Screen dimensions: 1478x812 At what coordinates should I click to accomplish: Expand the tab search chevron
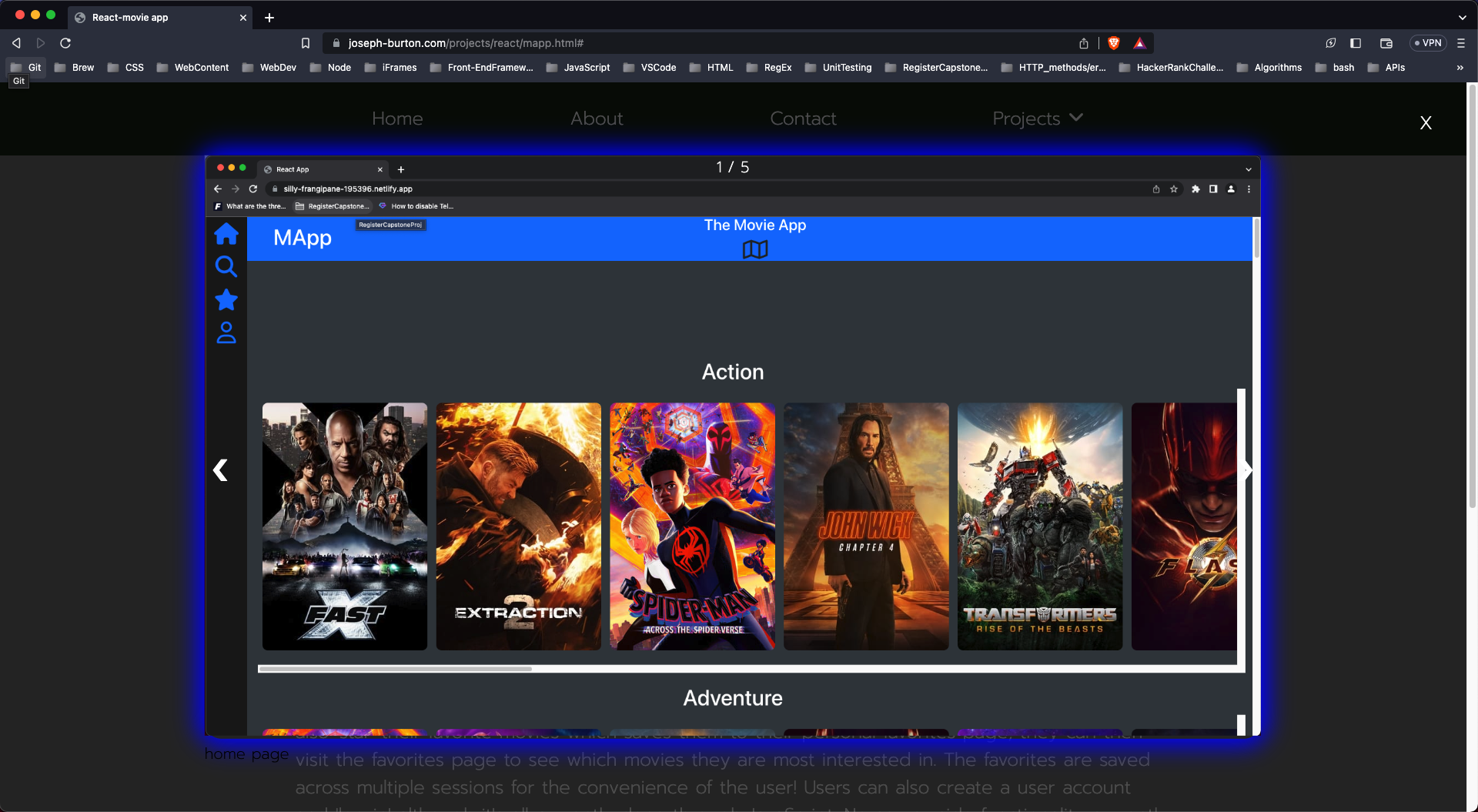pos(1462,17)
